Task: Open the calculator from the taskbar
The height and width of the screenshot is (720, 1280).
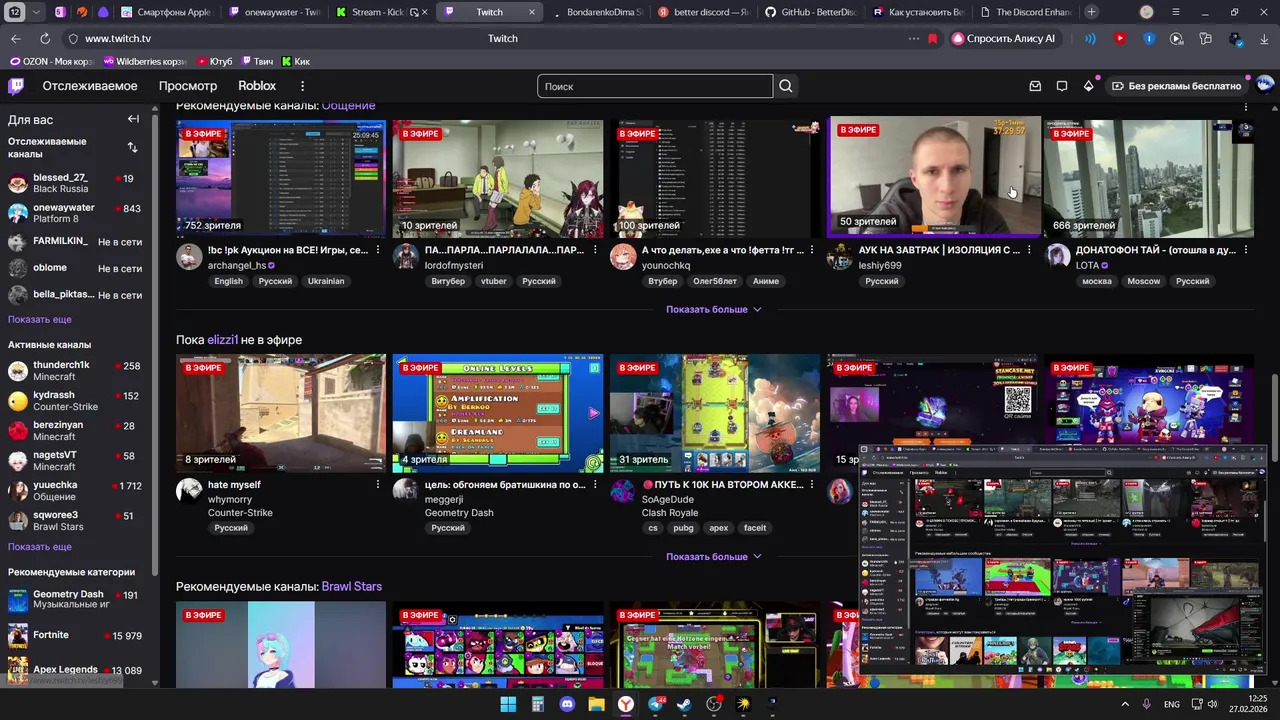Action: click(538, 704)
